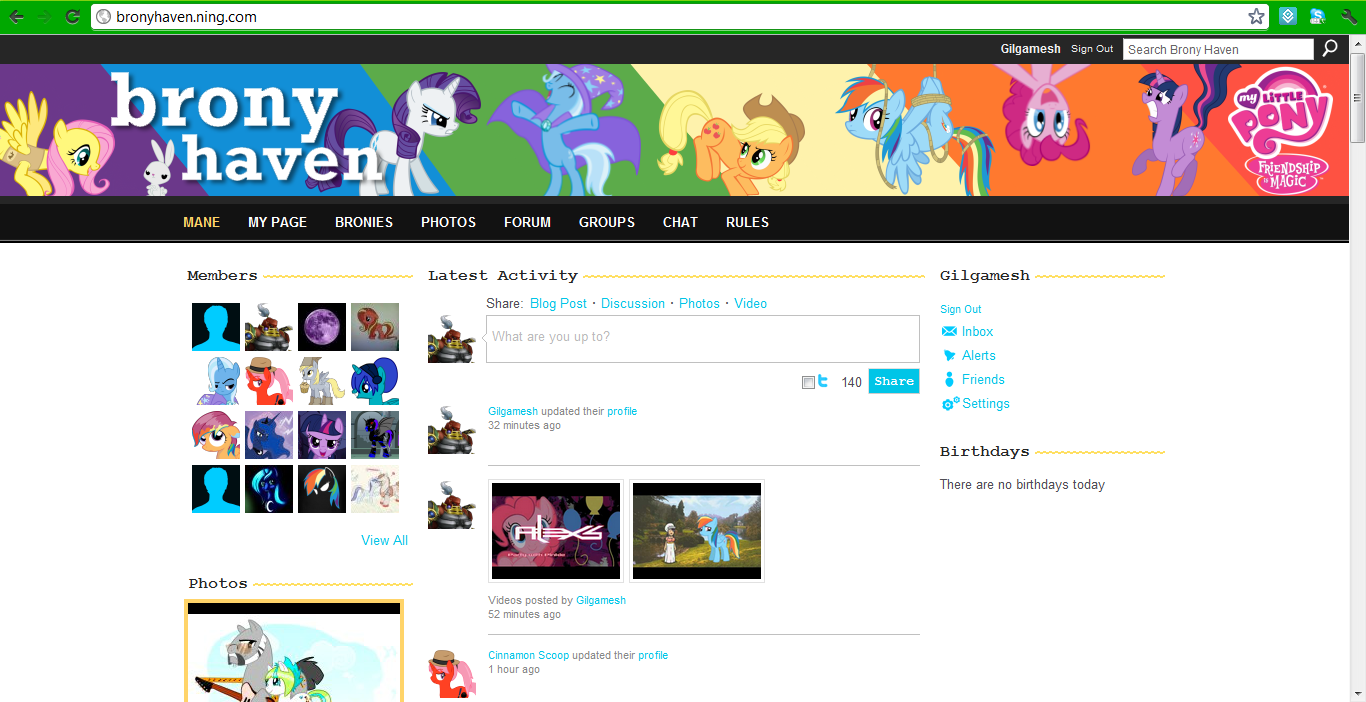Click the What are you up to field

[702, 339]
